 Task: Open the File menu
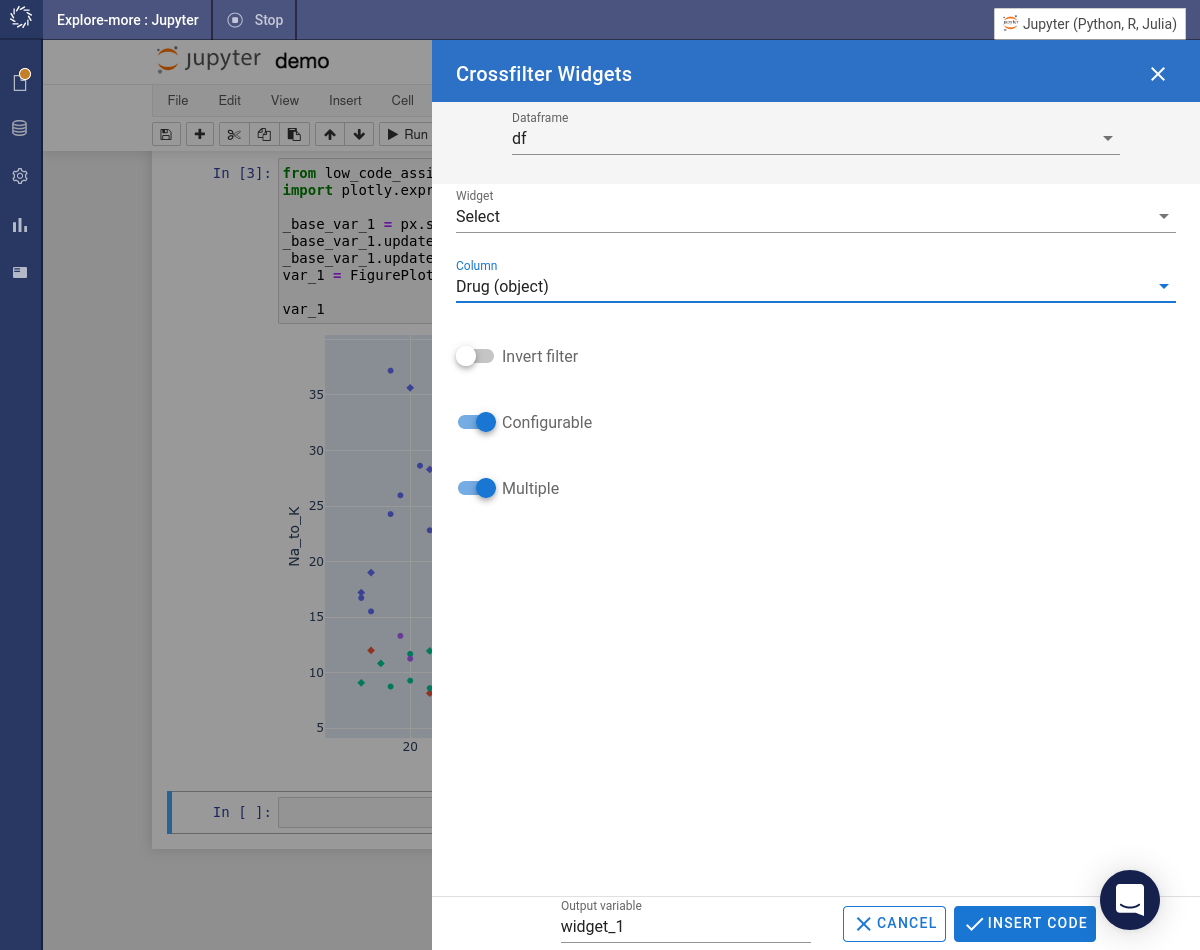[178, 100]
